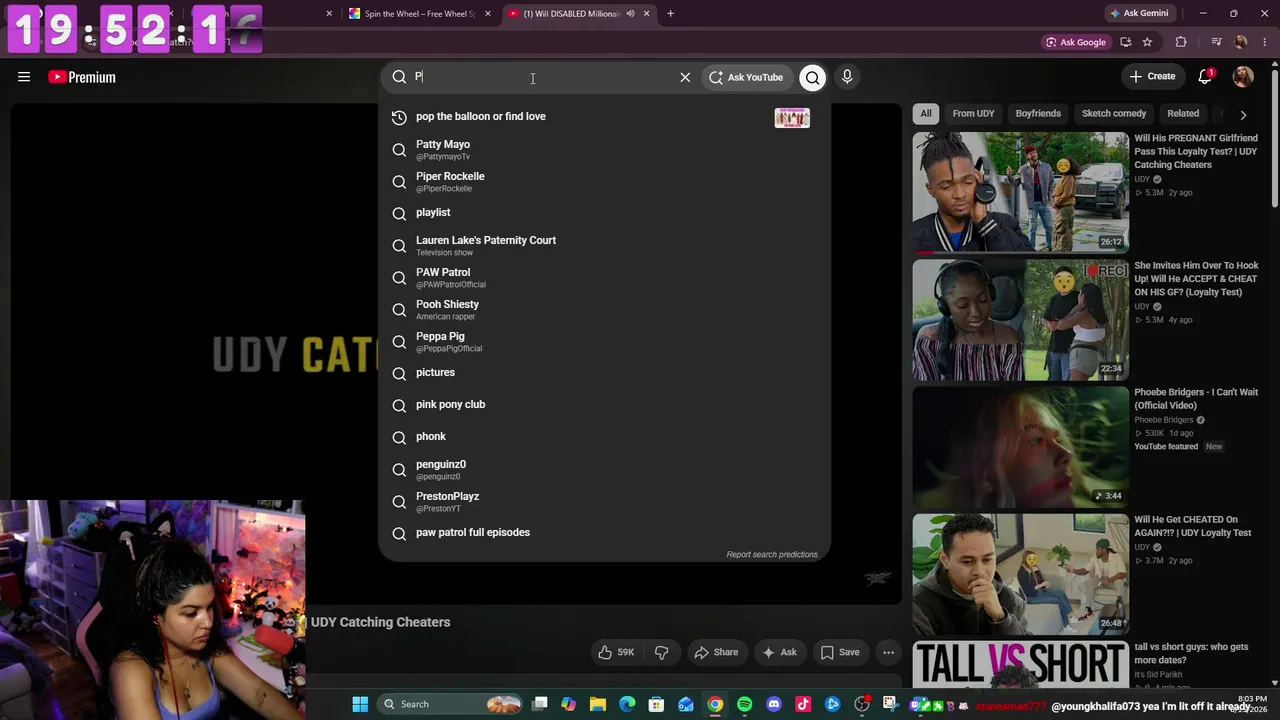Open the Create menu
The width and height of the screenshot is (1280, 720).
pos(1152,76)
